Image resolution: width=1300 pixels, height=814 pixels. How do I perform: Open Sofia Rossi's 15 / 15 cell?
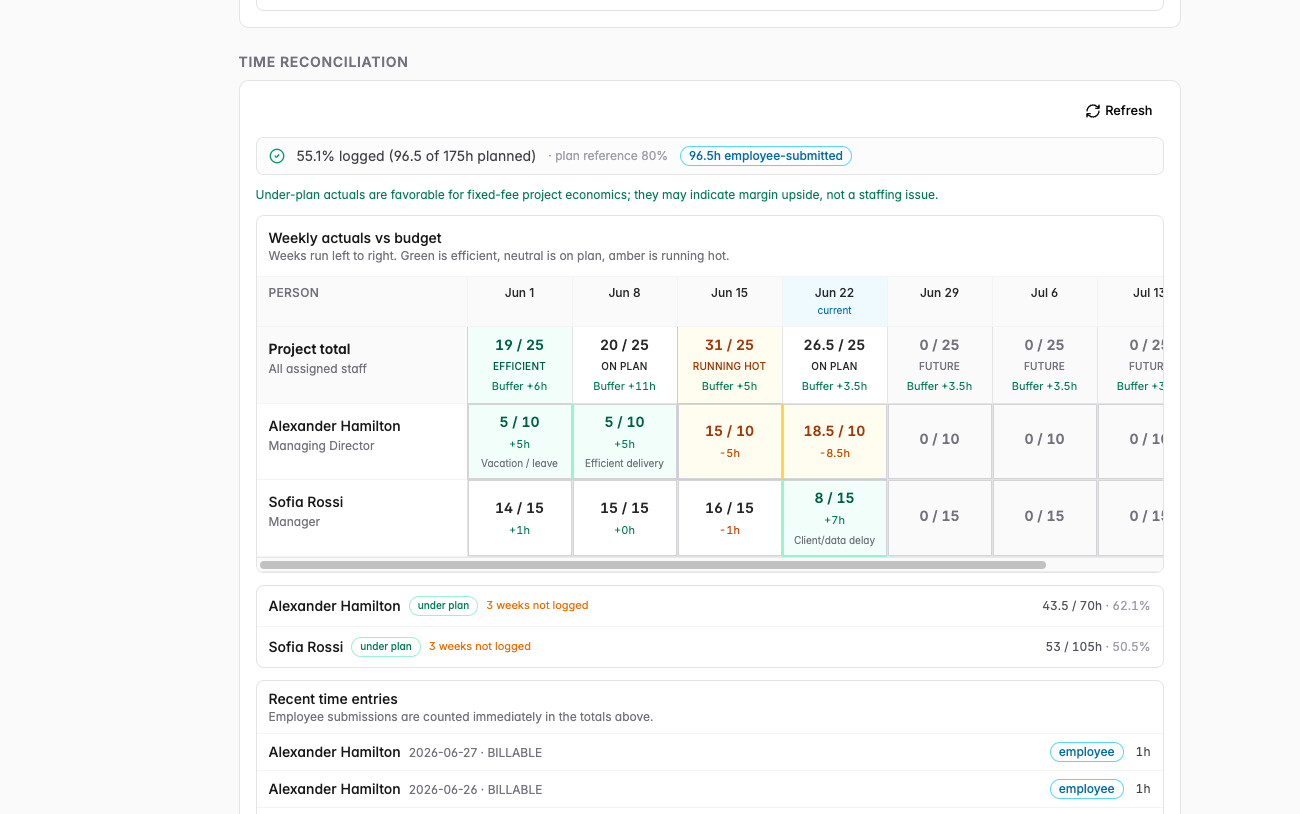pyautogui.click(x=625, y=518)
